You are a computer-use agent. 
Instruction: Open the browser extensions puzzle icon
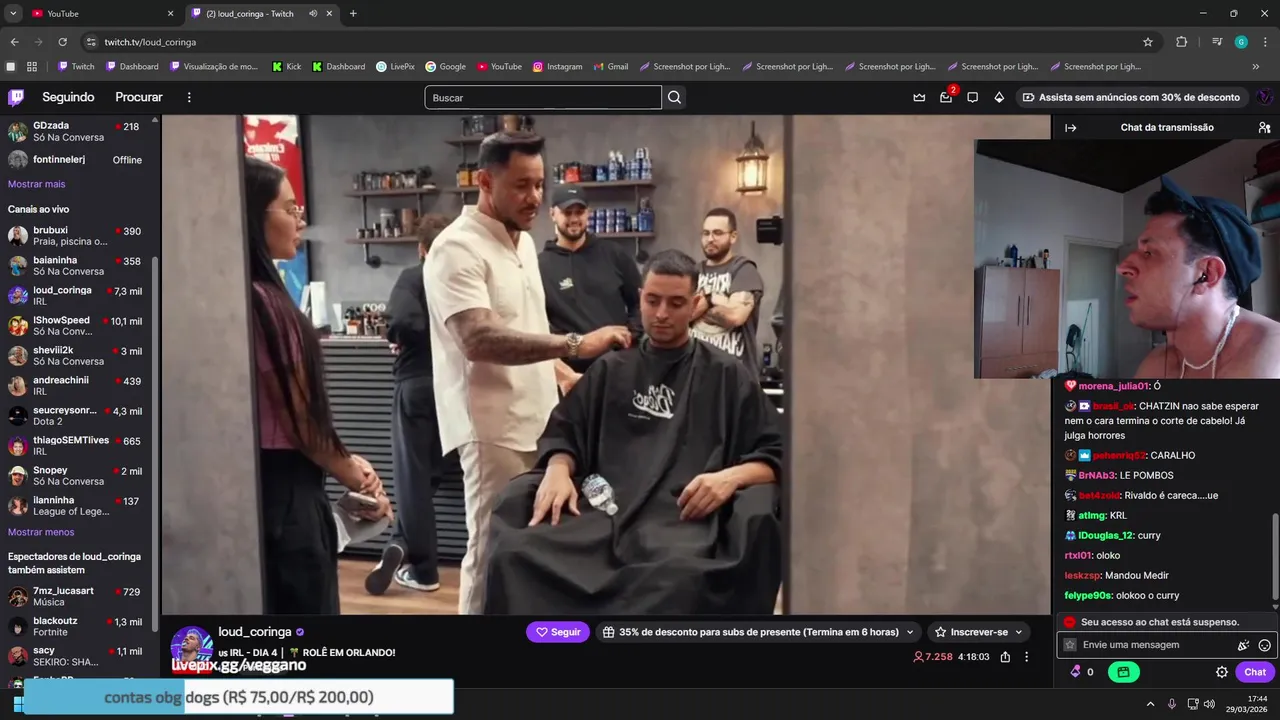click(1181, 42)
